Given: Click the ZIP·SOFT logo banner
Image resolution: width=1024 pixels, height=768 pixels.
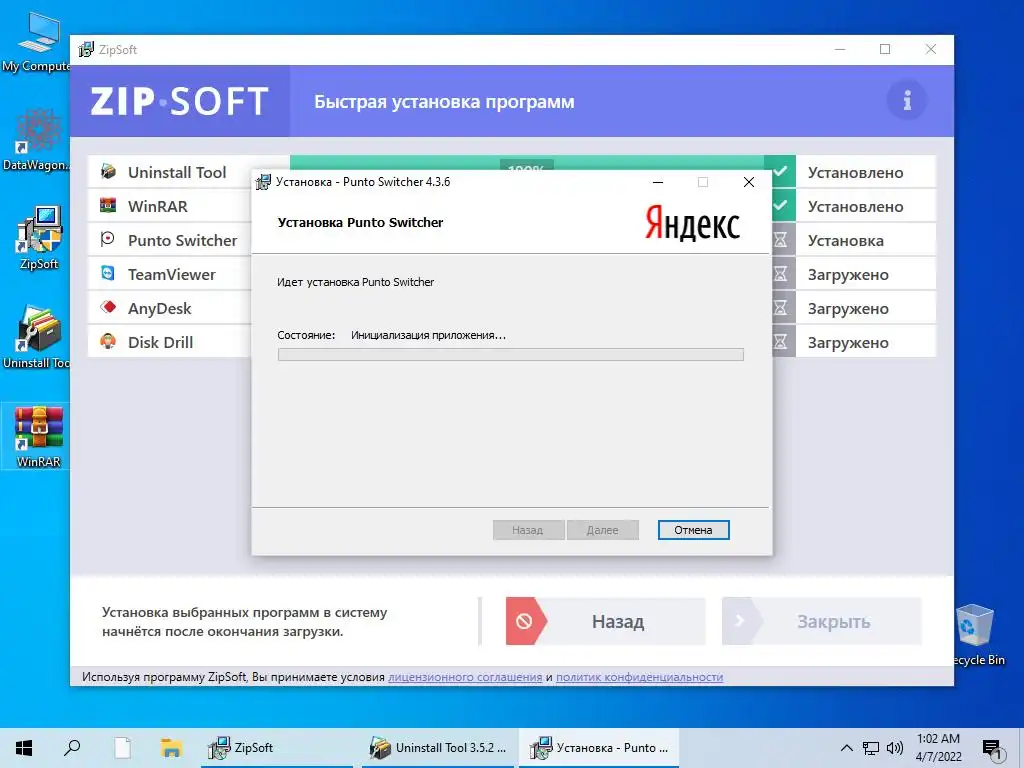Looking at the screenshot, I should coord(180,101).
